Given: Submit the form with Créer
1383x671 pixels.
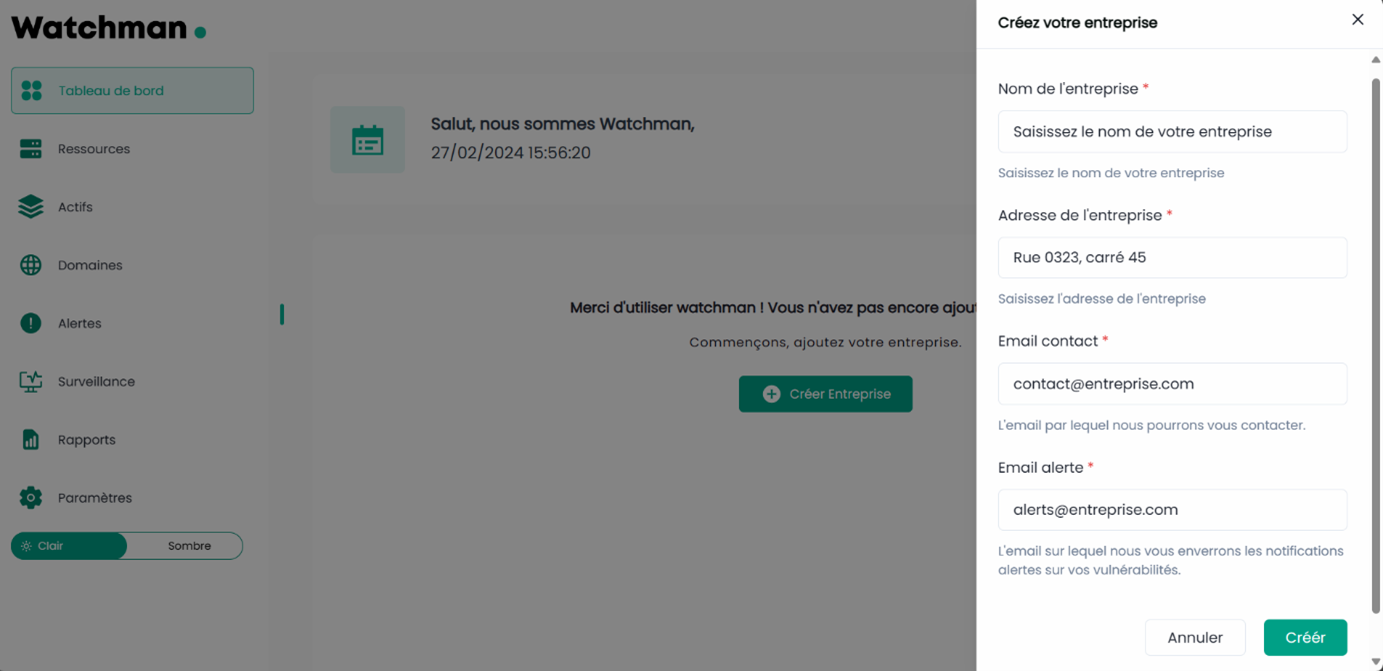Looking at the screenshot, I should point(1305,638).
